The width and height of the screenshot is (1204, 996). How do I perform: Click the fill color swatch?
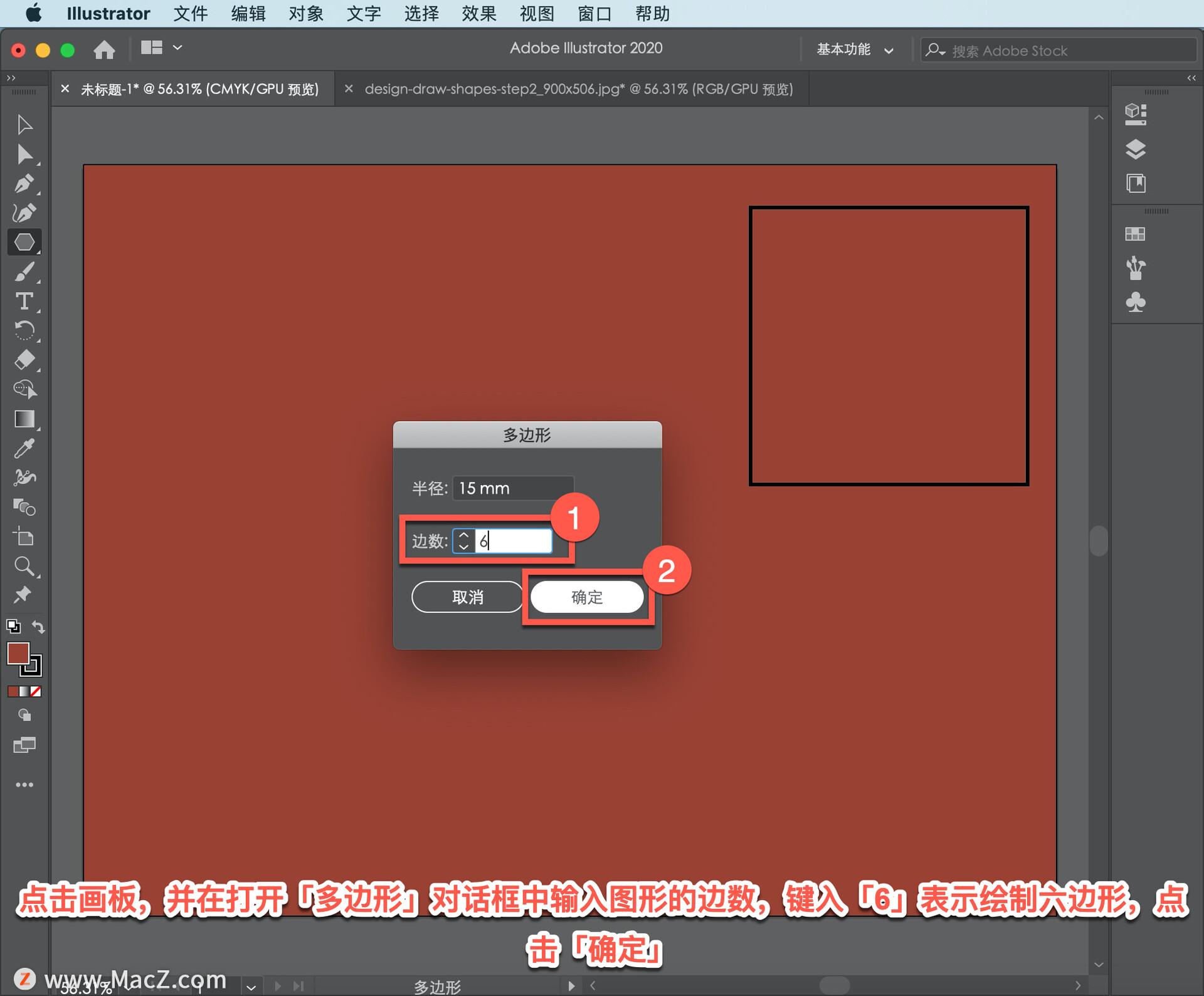click(18, 653)
